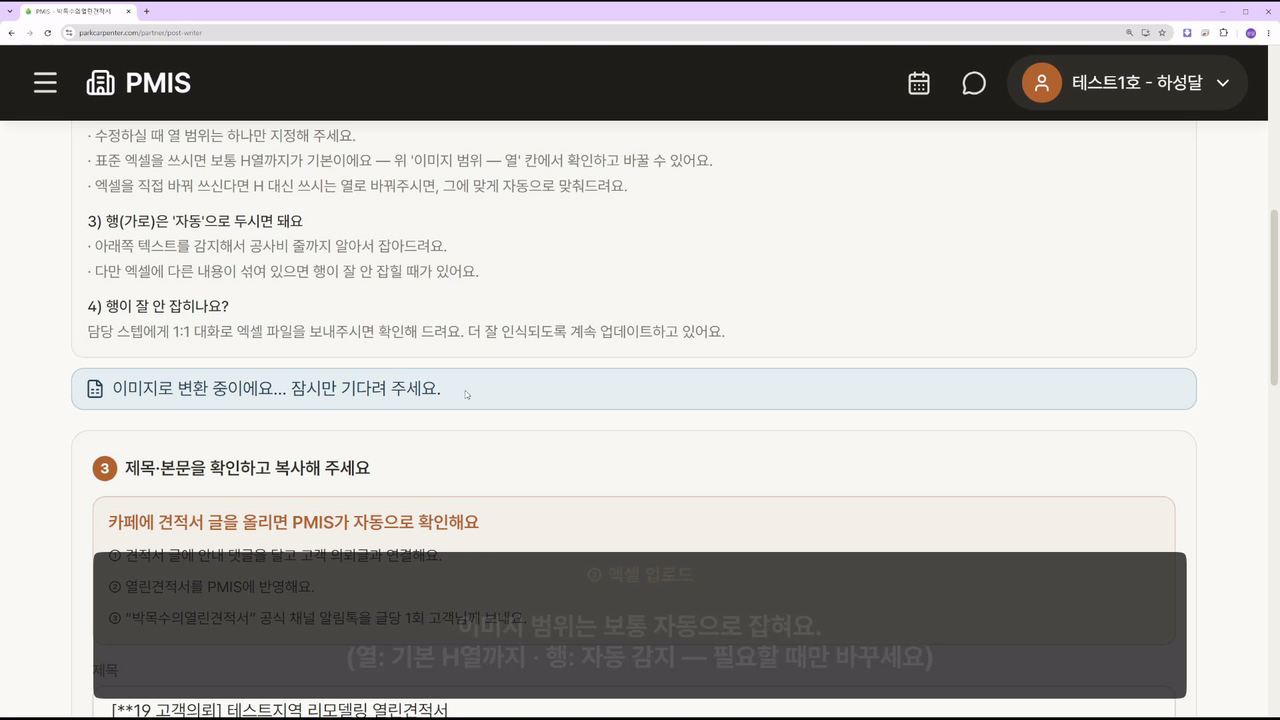Select the PMIS 박목수의열린견적서 browser tab
The height and width of the screenshot is (720, 1280).
pyautogui.click(x=78, y=11)
